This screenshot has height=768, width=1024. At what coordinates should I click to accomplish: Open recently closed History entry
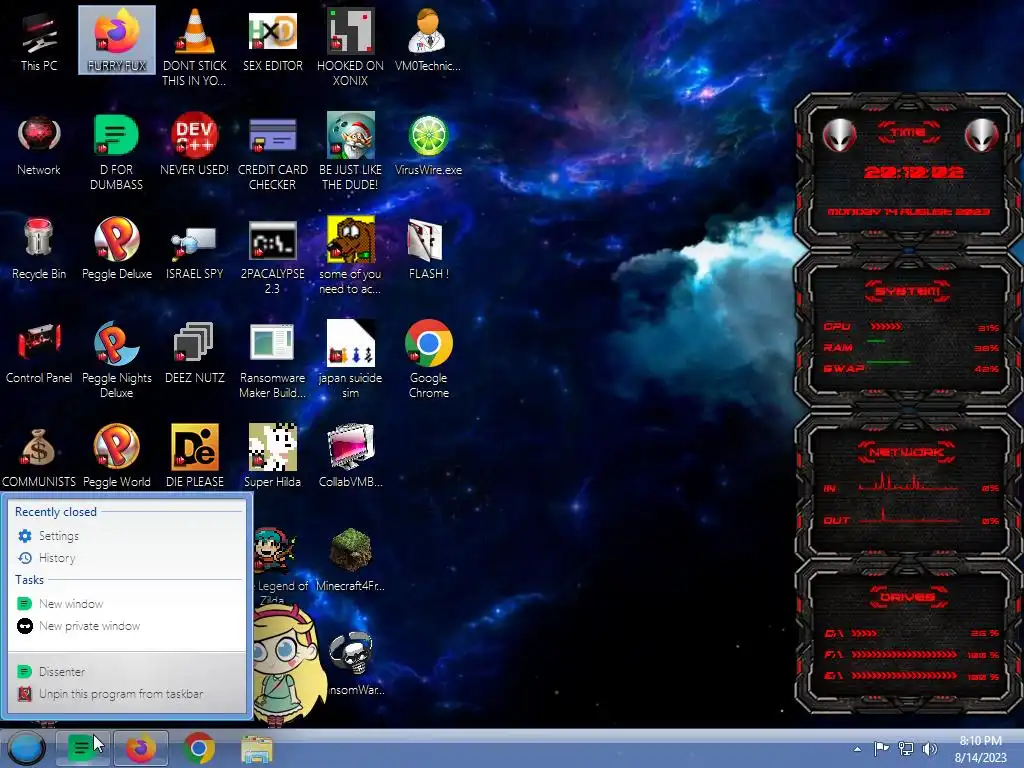coord(127,558)
